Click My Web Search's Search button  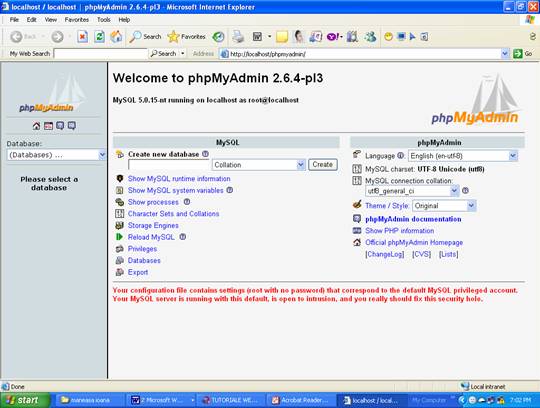[x=164, y=54]
